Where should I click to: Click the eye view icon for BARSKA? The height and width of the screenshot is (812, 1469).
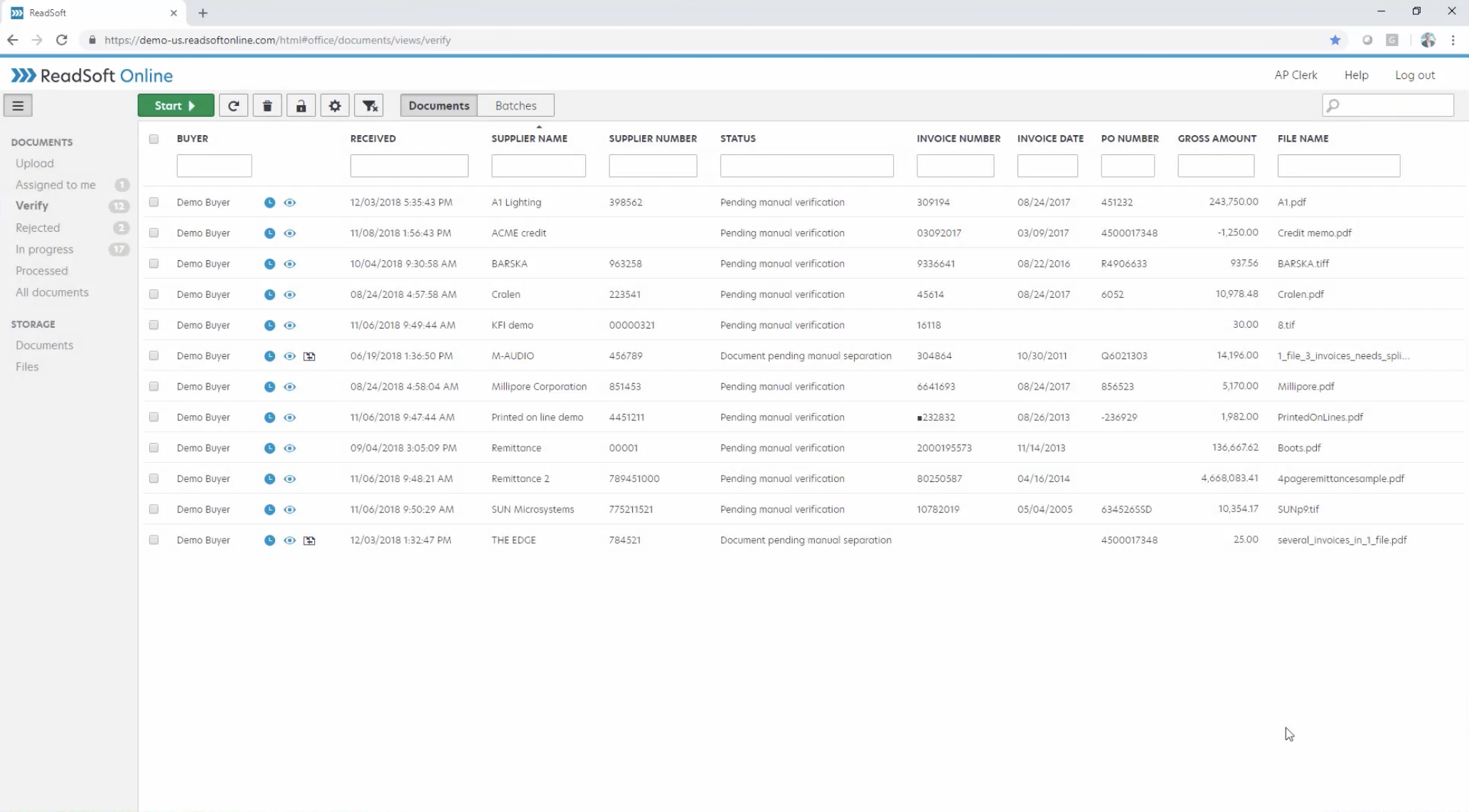pos(289,264)
